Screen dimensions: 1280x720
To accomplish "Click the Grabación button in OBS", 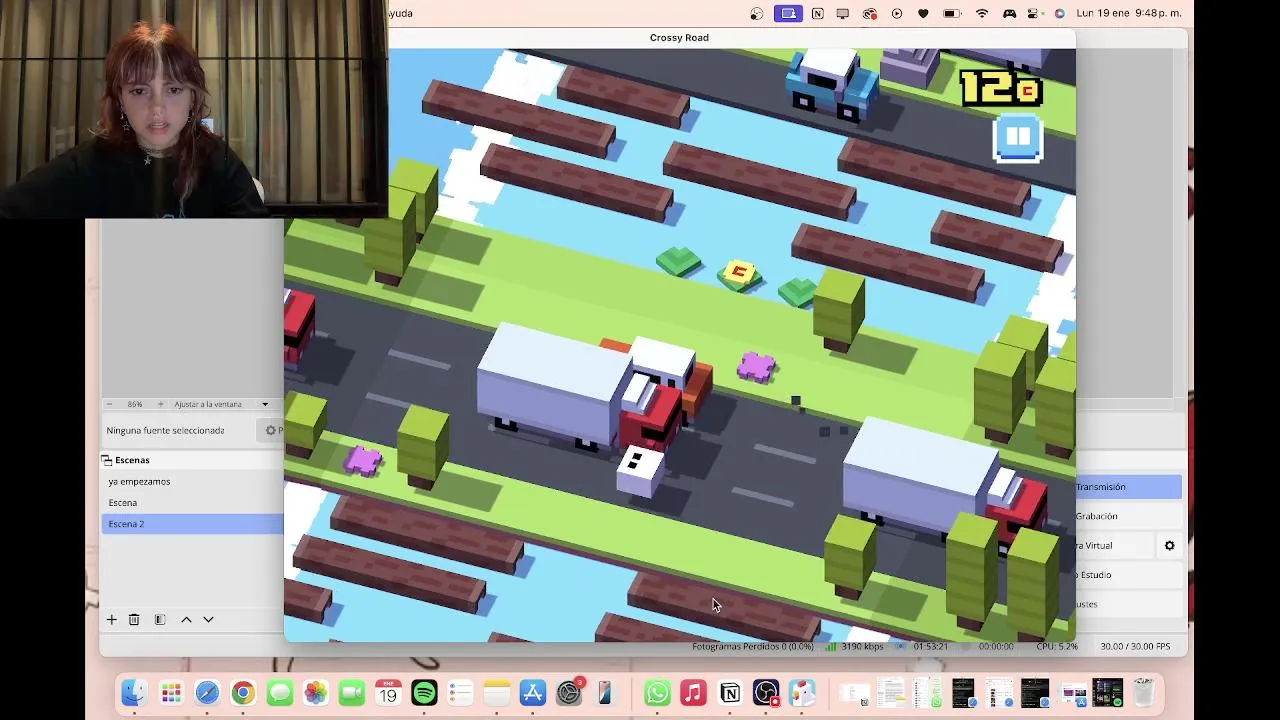I will [1128, 516].
